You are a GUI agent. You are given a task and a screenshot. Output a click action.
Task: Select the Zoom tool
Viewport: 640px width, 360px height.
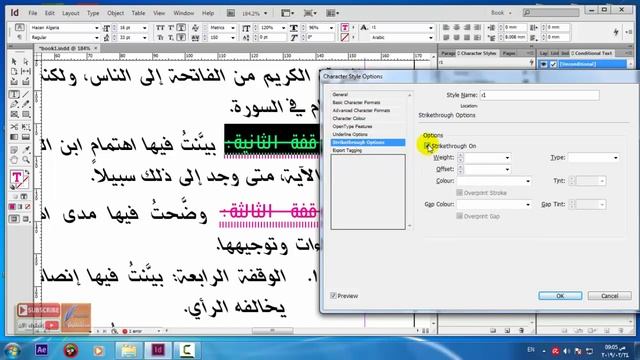click(26, 160)
